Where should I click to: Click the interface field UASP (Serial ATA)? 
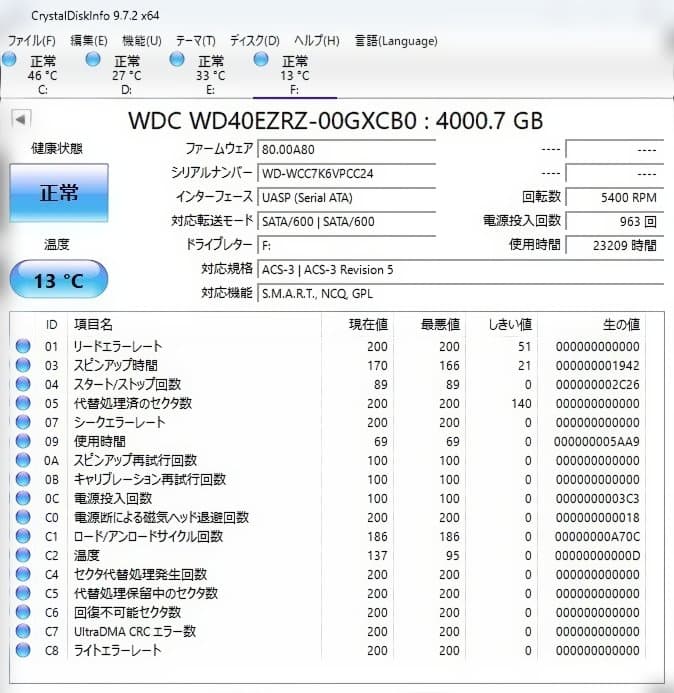coord(347,197)
